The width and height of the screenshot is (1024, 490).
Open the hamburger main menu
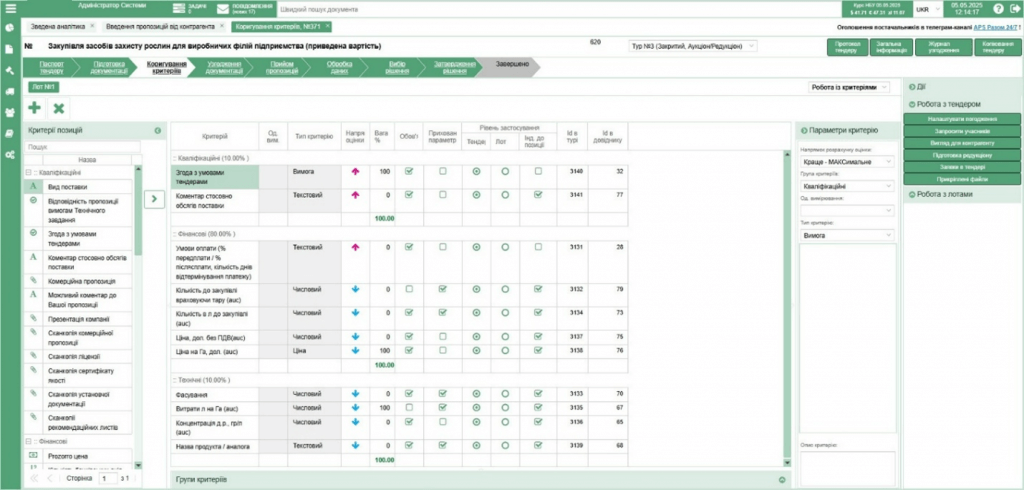pyautogui.click(x=10, y=8)
